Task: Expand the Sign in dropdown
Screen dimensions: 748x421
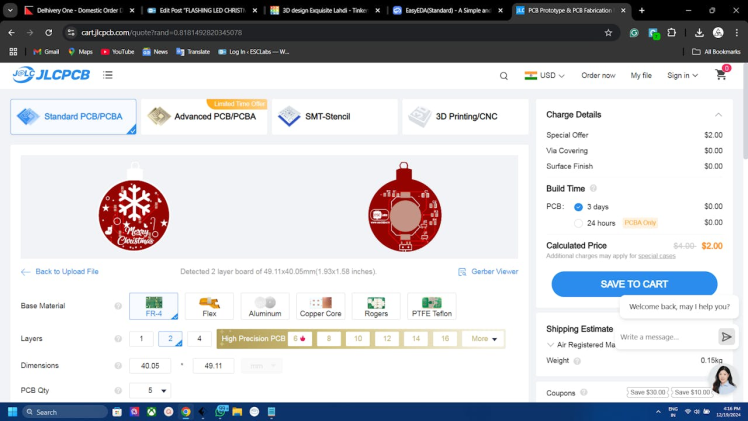Action: (683, 75)
